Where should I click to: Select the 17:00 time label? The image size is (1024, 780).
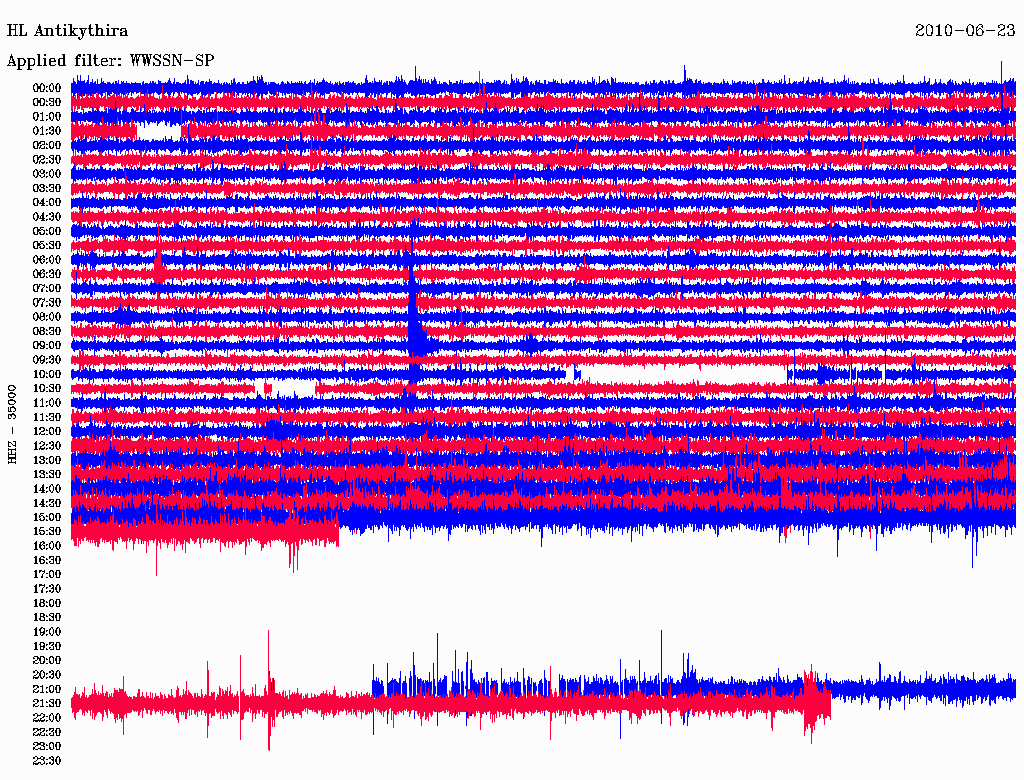coord(47,575)
